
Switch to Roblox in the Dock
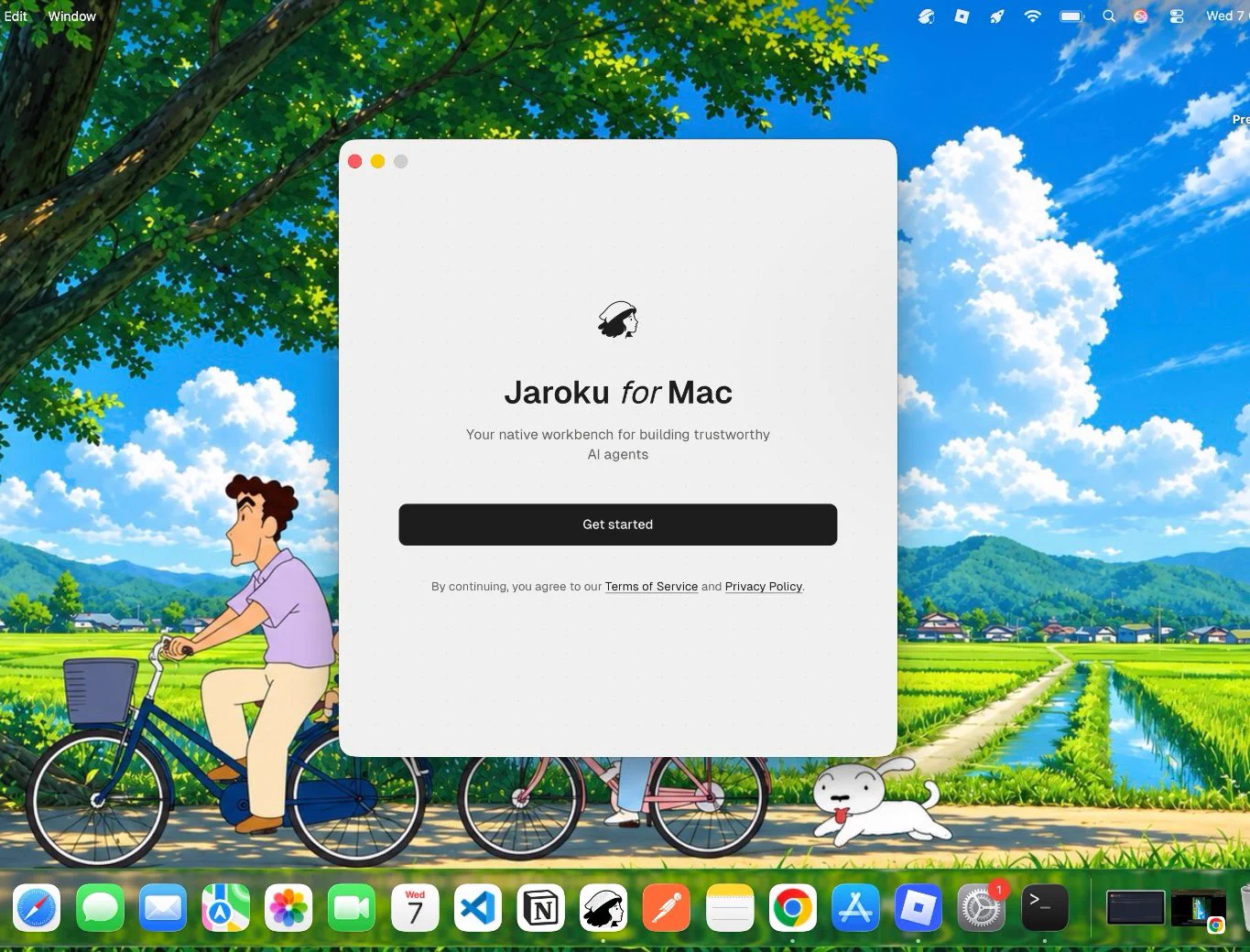coord(918,908)
